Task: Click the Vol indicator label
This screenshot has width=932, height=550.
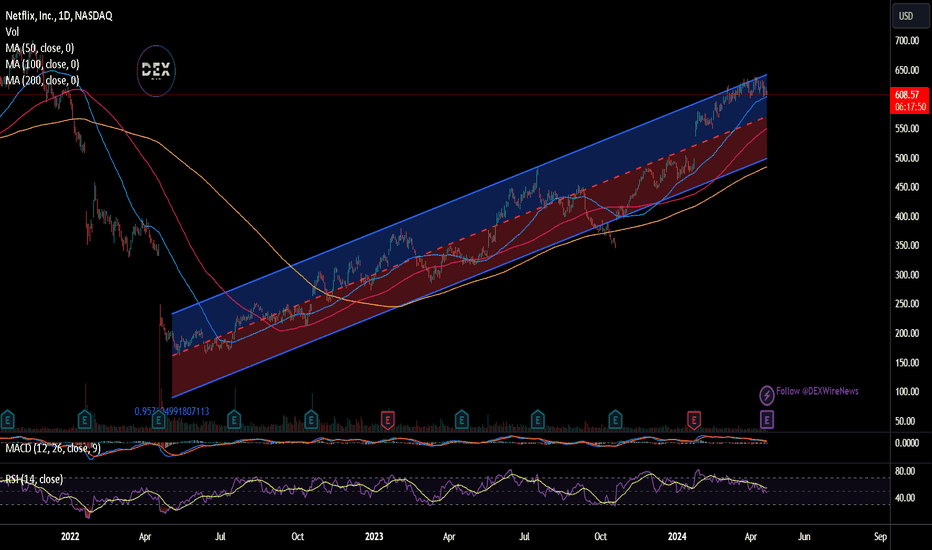Action: tap(12, 32)
